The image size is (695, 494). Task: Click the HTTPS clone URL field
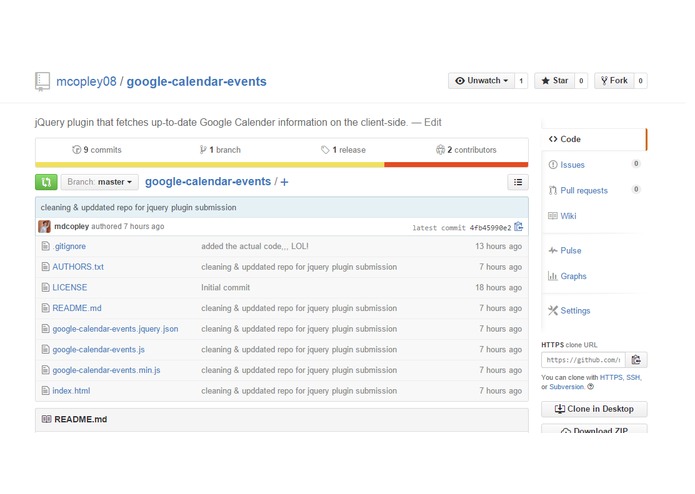583,360
